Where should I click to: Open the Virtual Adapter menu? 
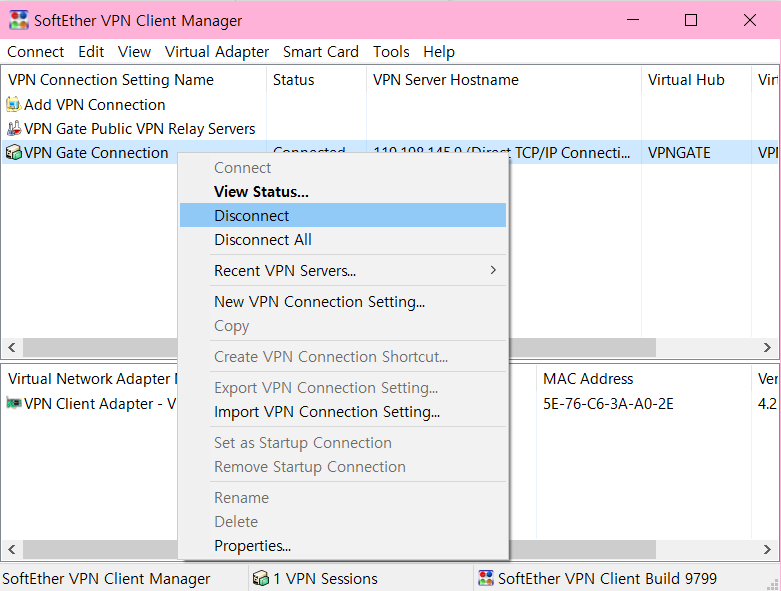pyautogui.click(x=217, y=52)
